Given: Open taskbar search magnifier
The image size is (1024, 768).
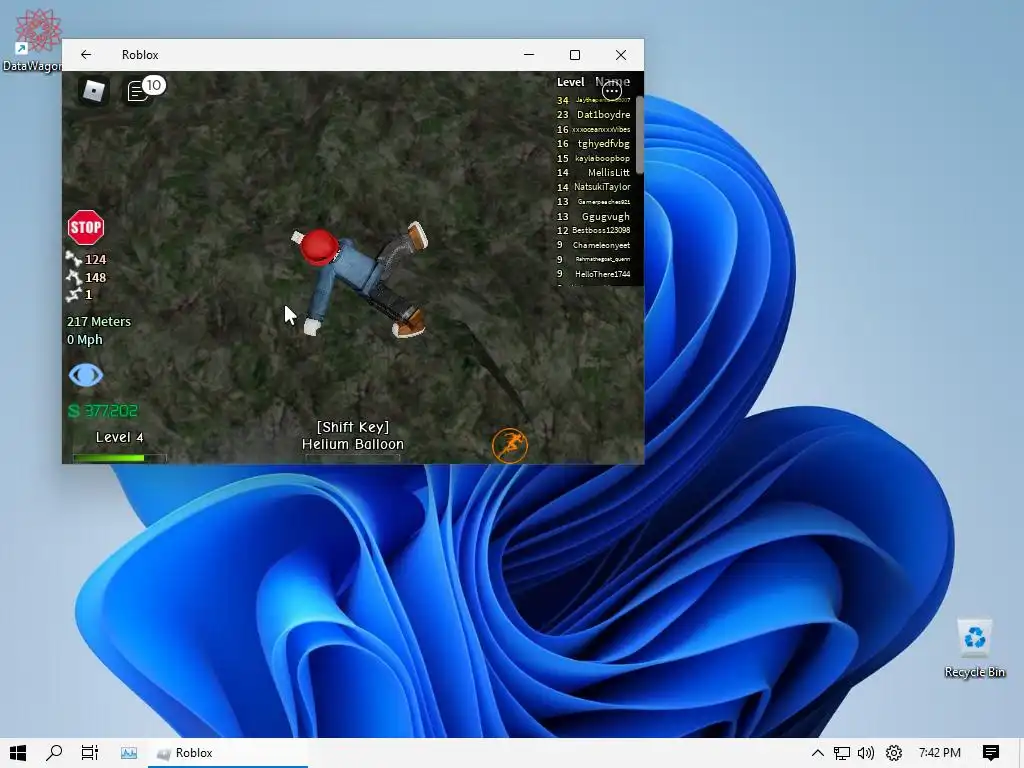Looking at the screenshot, I should pyautogui.click(x=54, y=753).
